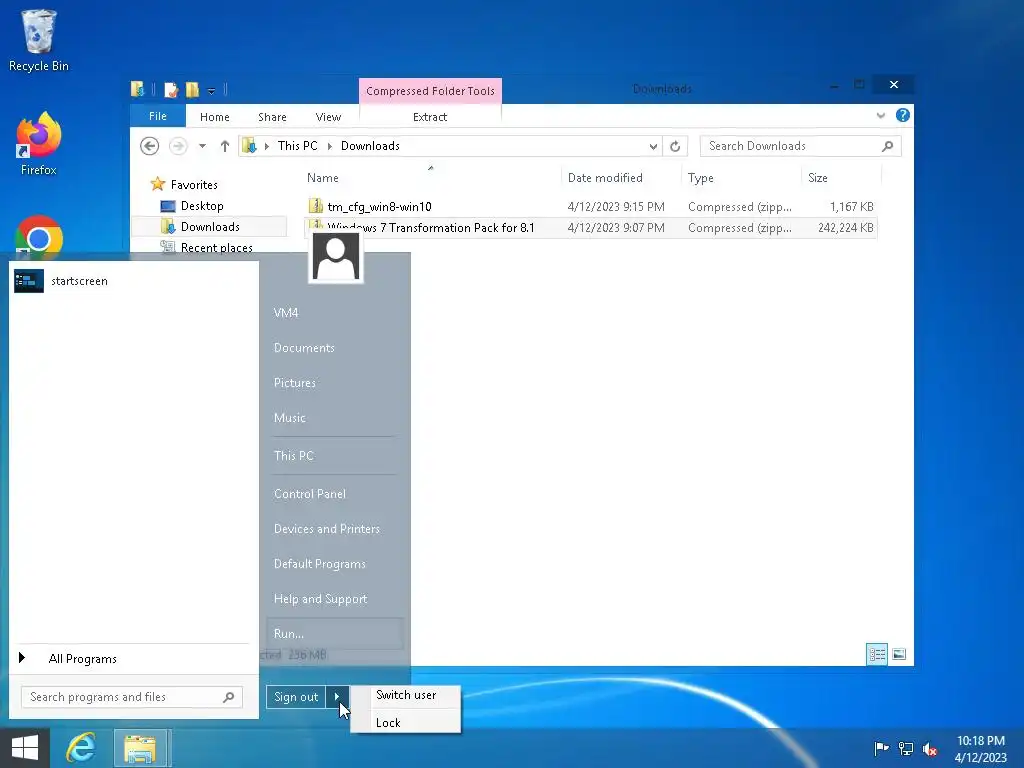The image size is (1024, 768).
Task: Click the Windows Start button
Action: coord(25,748)
